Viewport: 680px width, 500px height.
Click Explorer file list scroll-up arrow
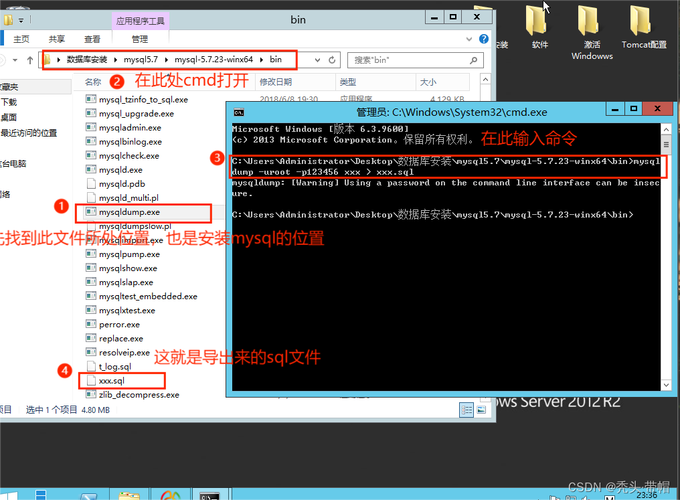point(485,80)
